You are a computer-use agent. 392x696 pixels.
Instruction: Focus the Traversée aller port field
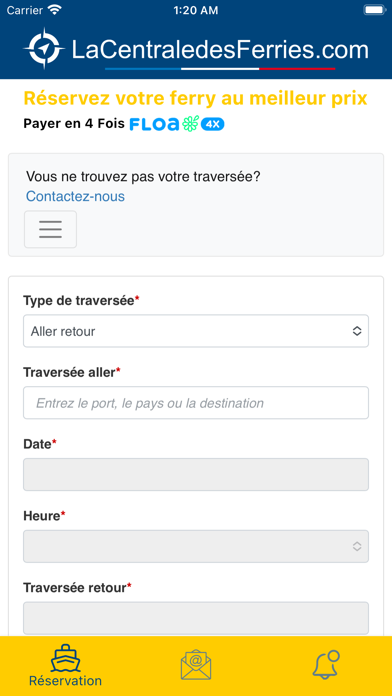pos(196,403)
